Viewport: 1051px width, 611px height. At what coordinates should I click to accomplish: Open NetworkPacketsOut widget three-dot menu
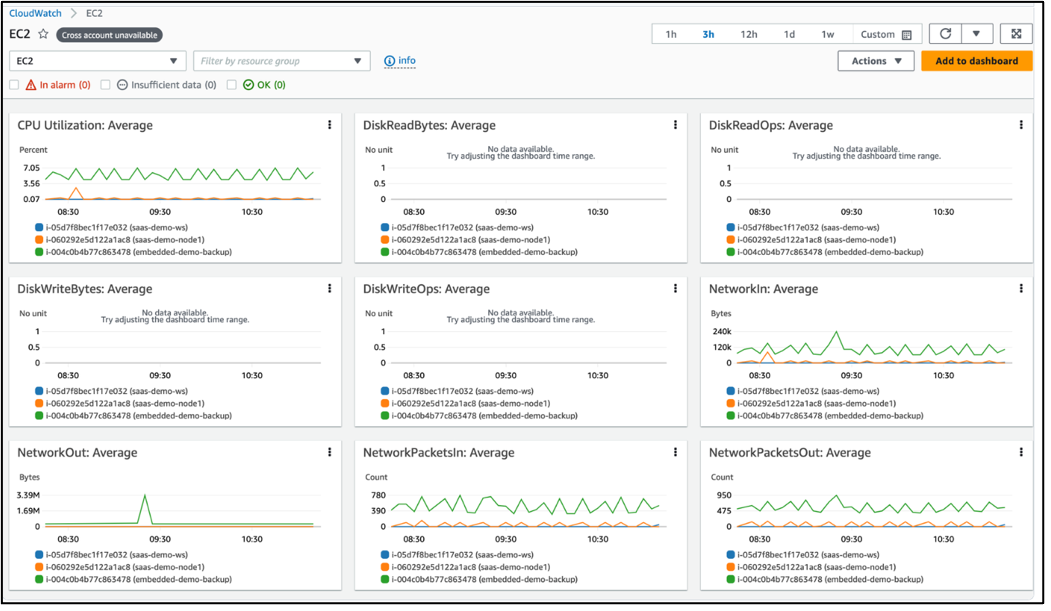1021,452
